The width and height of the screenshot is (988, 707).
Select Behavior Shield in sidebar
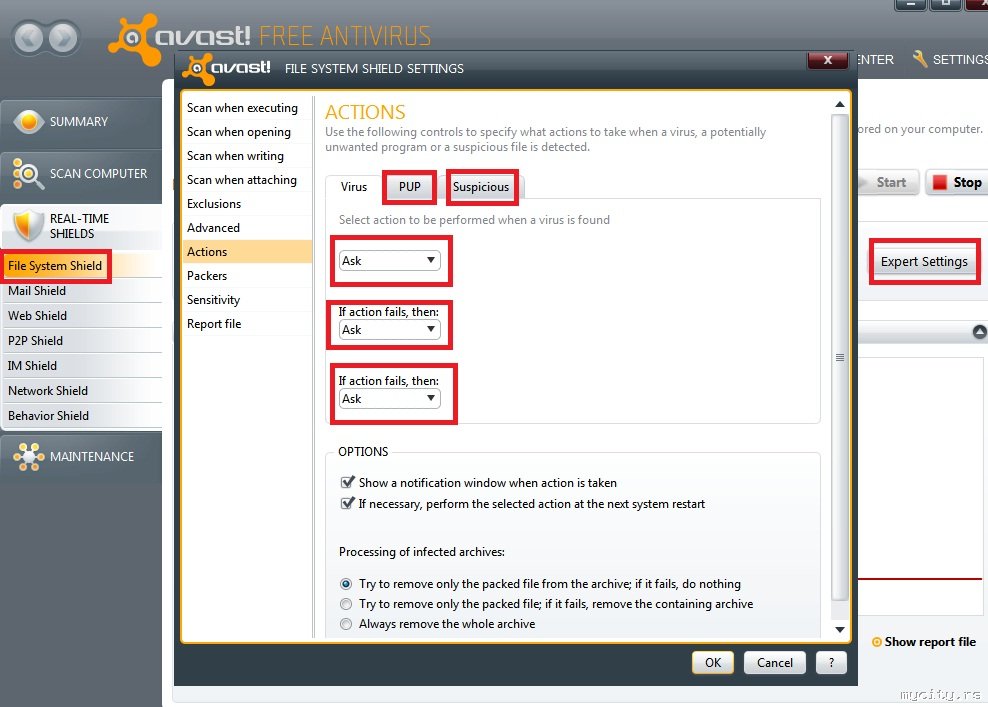pyautogui.click(x=81, y=416)
